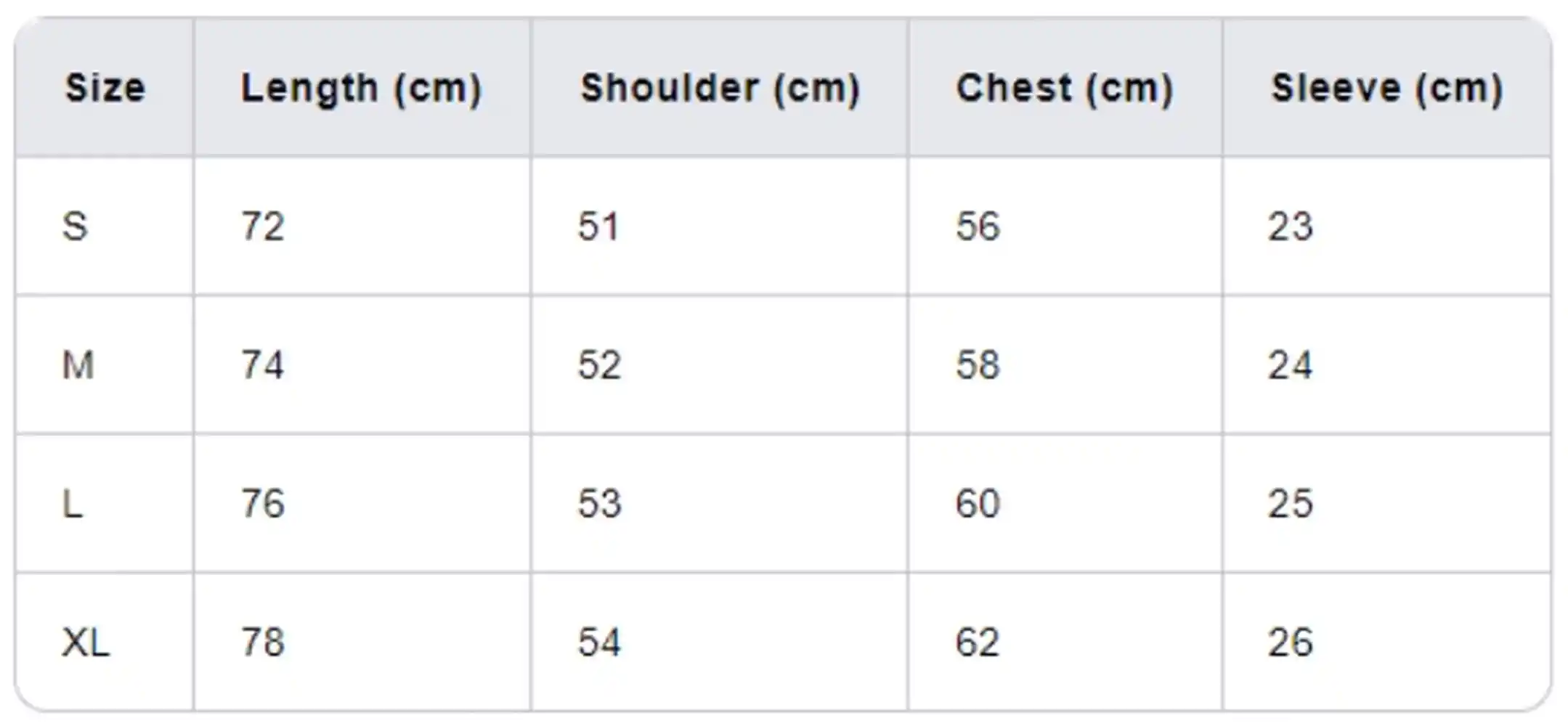Click sleeve value 25 for size L

pos(1291,504)
